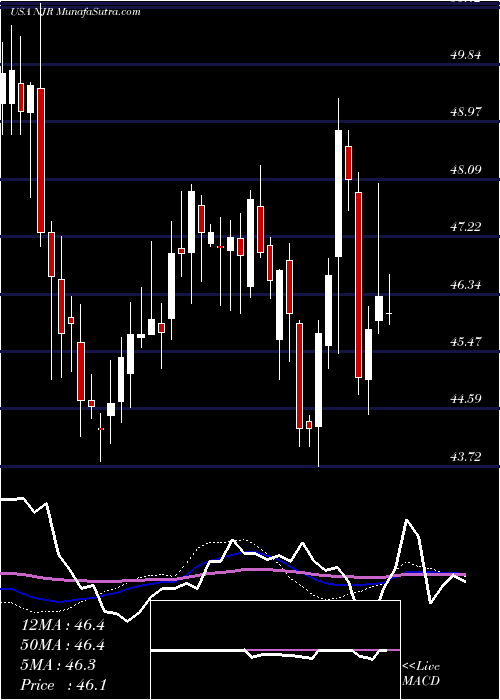Click the 47.22 price axis label
Screen dimensions: 500x700
click(466, 227)
